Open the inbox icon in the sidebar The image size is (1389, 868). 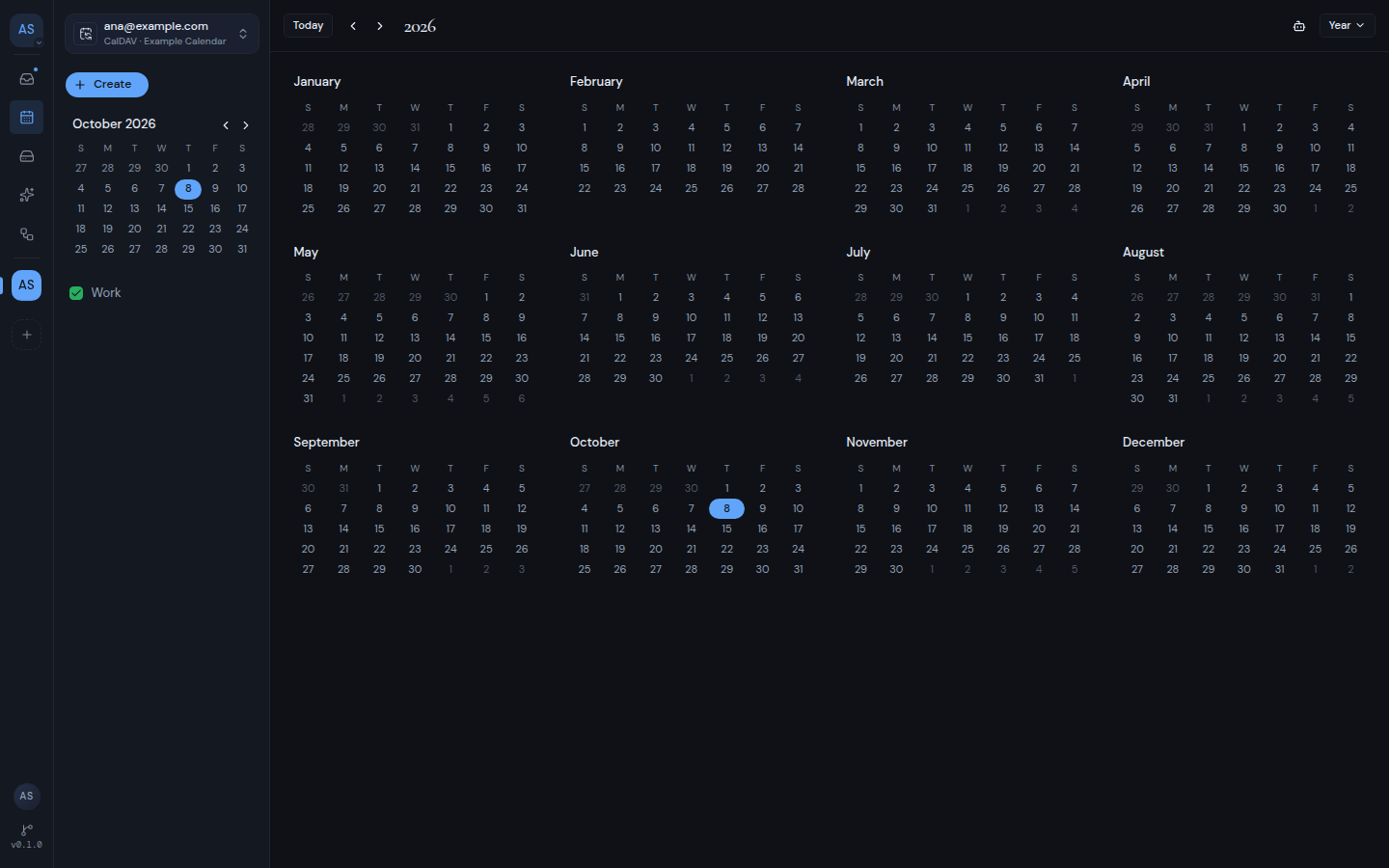click(x=27, y=78)
